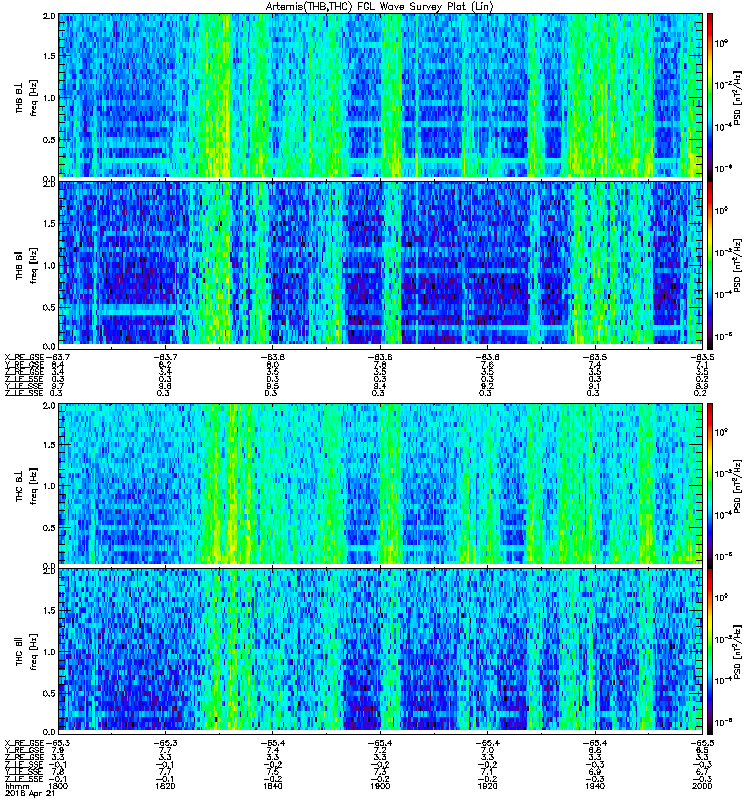The width and height of the screenshot is (750, 800).
Task: Click the '1.5' frequency tick of the THB B∥ panel
Action: (x=49, y=223)
